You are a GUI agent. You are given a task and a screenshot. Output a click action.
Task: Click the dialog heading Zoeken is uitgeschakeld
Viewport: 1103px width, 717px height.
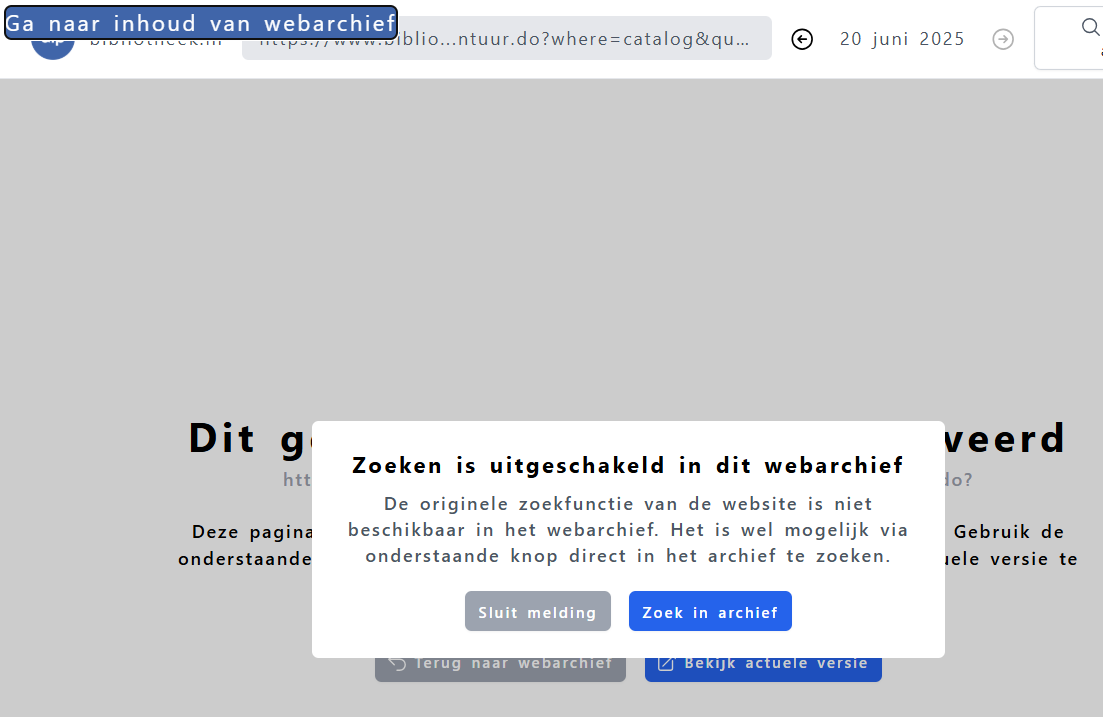point(628,465)
